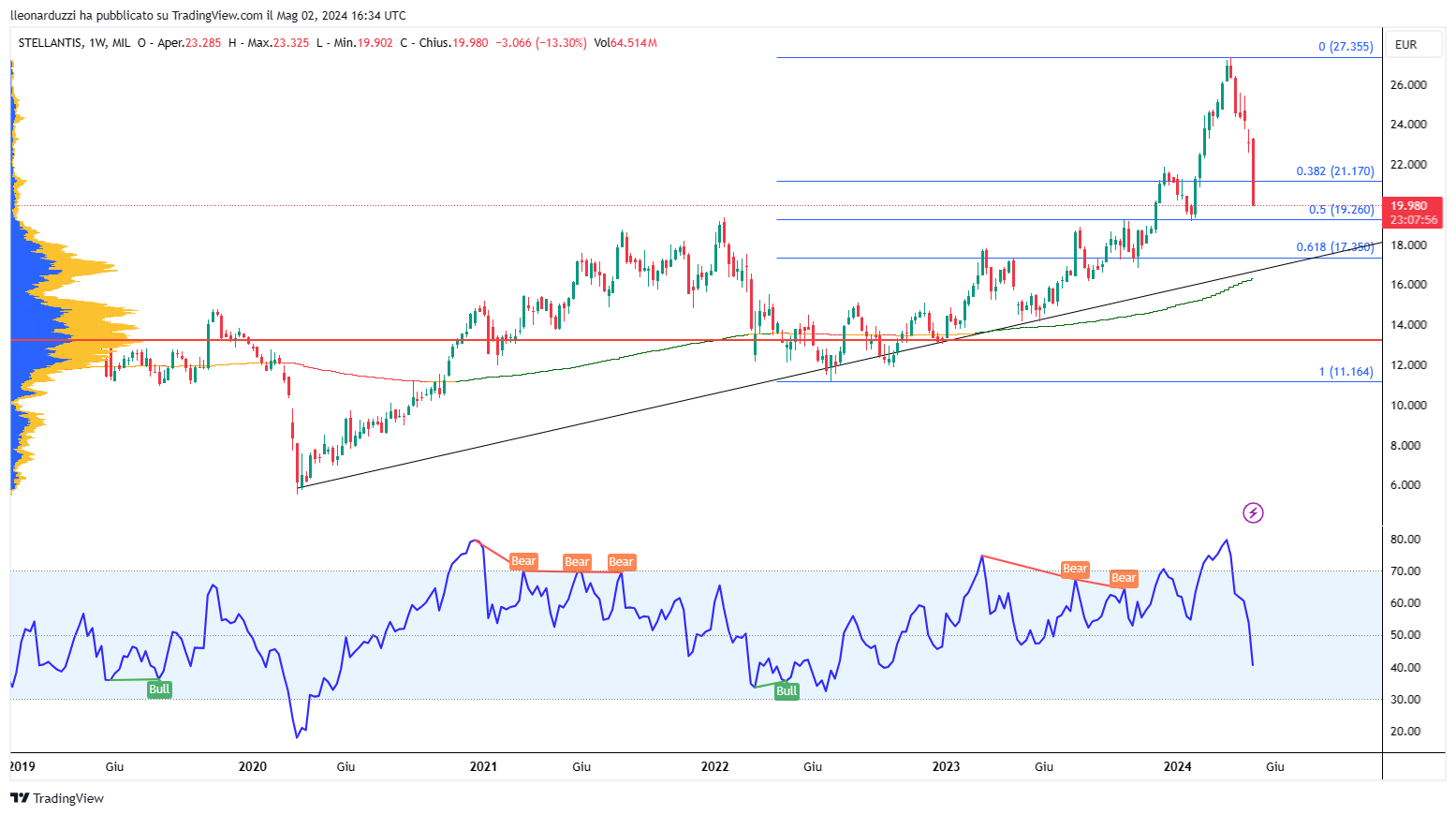The height and width of the screenshot is (815, 1456).
Task: Click the STELLANTIS symbol name
Action: (x=49, y=43)
